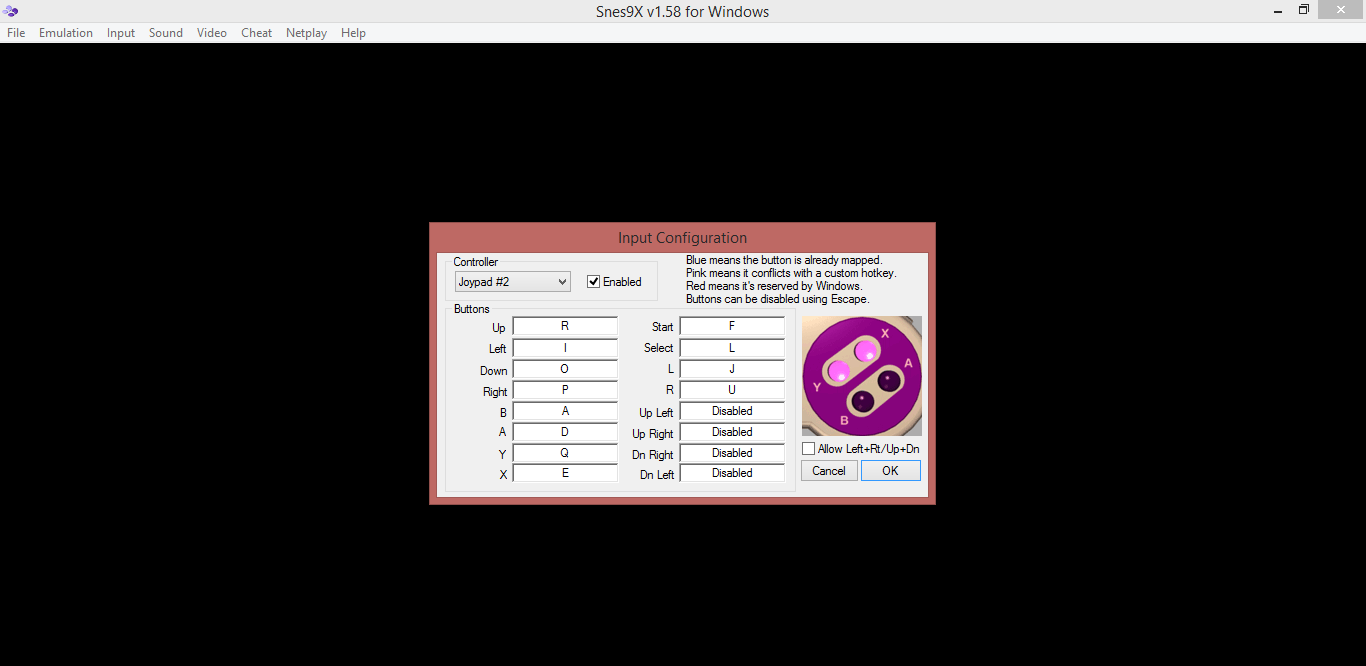Image resolution: width=1366 pixels, height=666 pixels.
Task: Focus the X button mapping field
Action: click(x=565, y=473)
